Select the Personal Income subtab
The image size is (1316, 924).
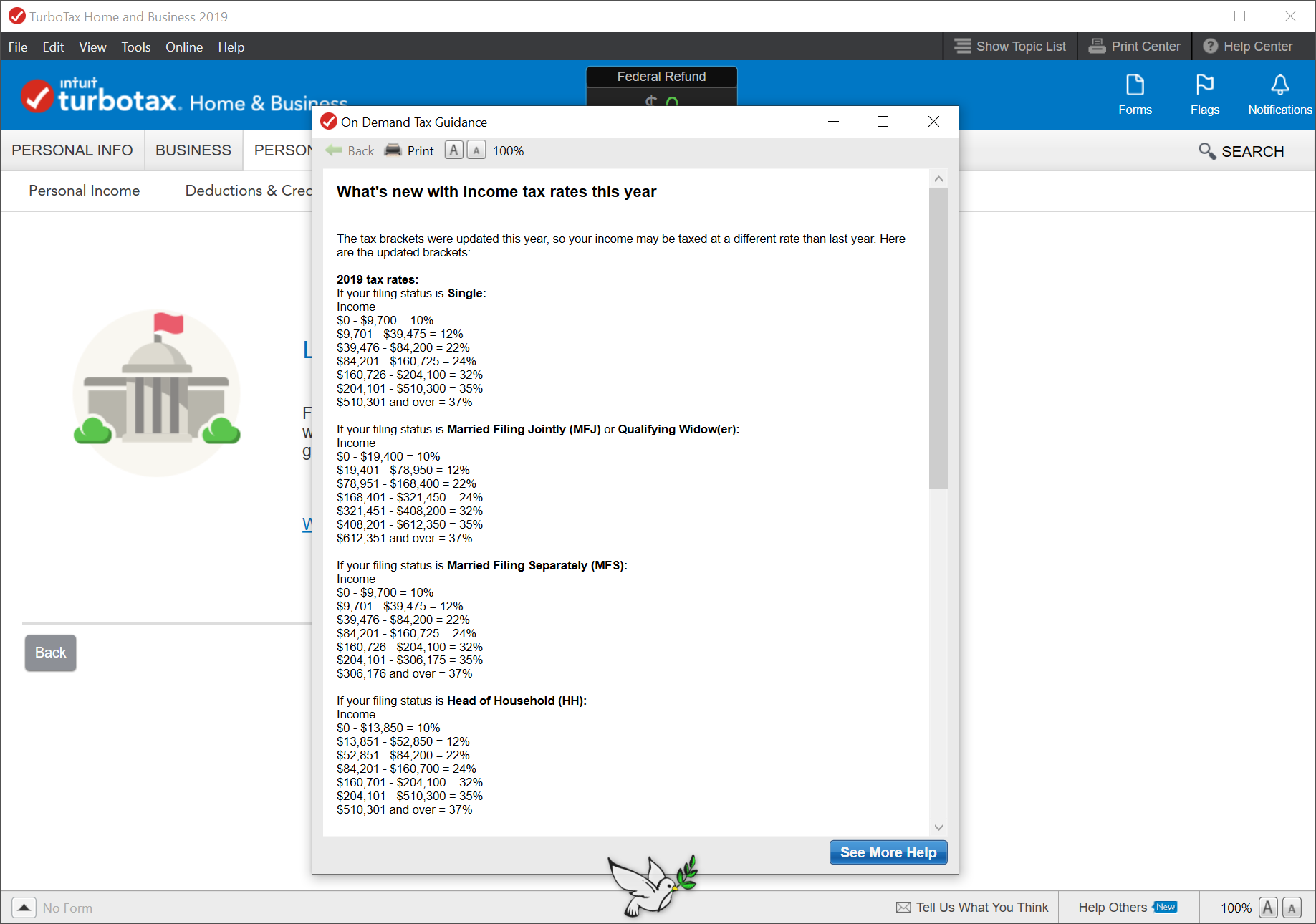click(85, 191)
